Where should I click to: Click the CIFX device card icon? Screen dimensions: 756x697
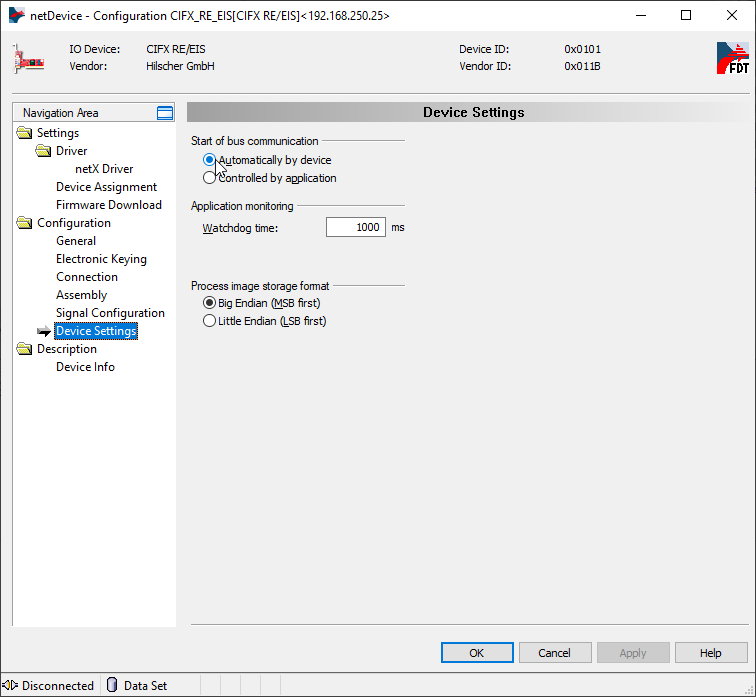29,58
